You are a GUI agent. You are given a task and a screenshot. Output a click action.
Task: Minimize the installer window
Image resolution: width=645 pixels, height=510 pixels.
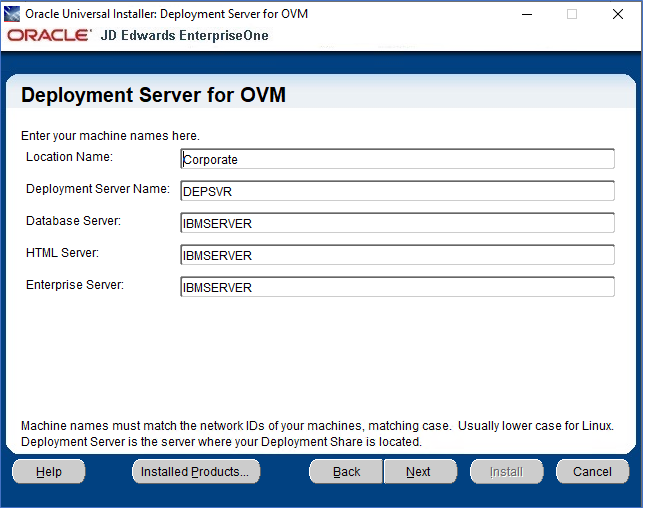528,14
